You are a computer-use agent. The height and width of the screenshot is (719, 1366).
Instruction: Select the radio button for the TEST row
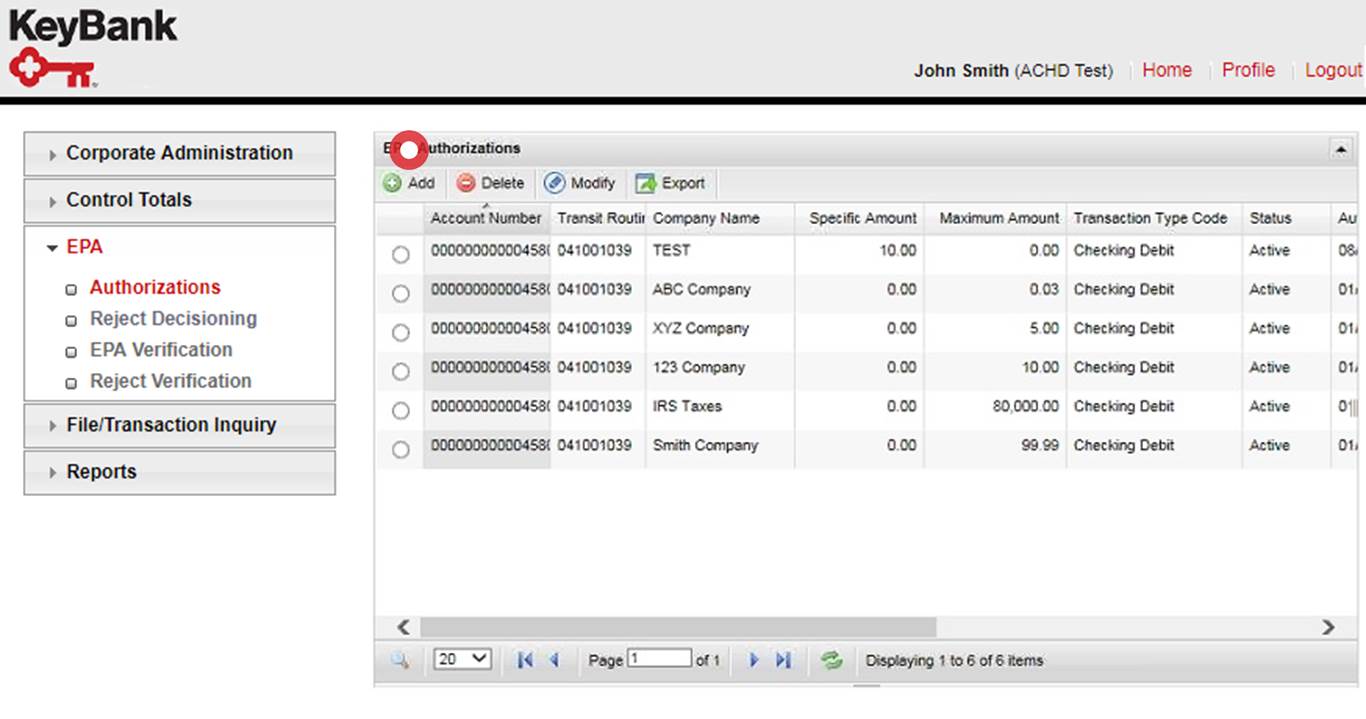pos(400,254)
